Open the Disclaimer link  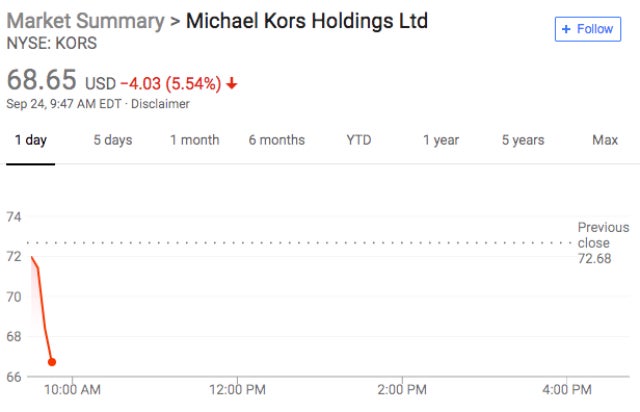[x=163, y=103]
